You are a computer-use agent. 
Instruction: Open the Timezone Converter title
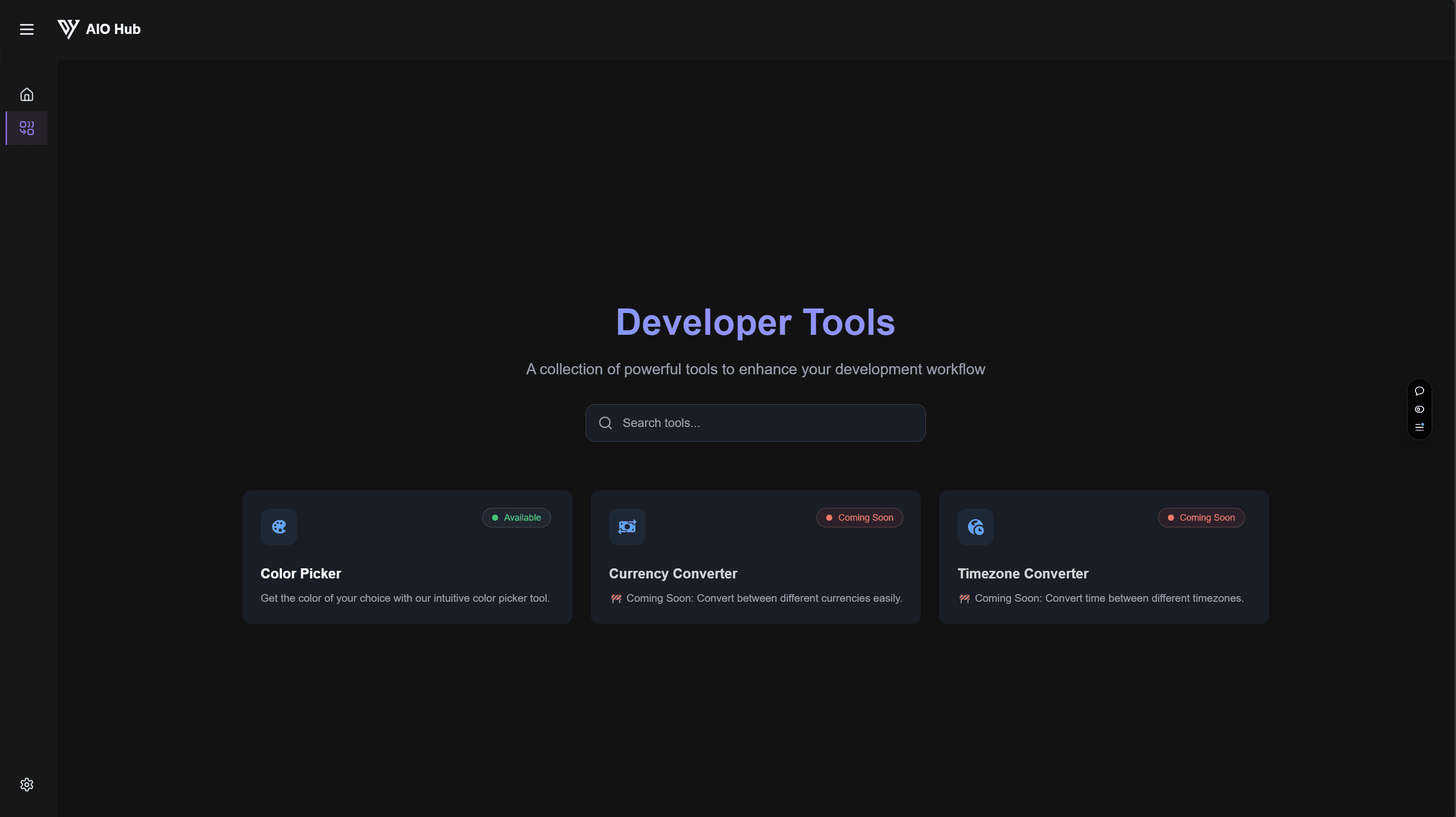(x=1023, y=573)
